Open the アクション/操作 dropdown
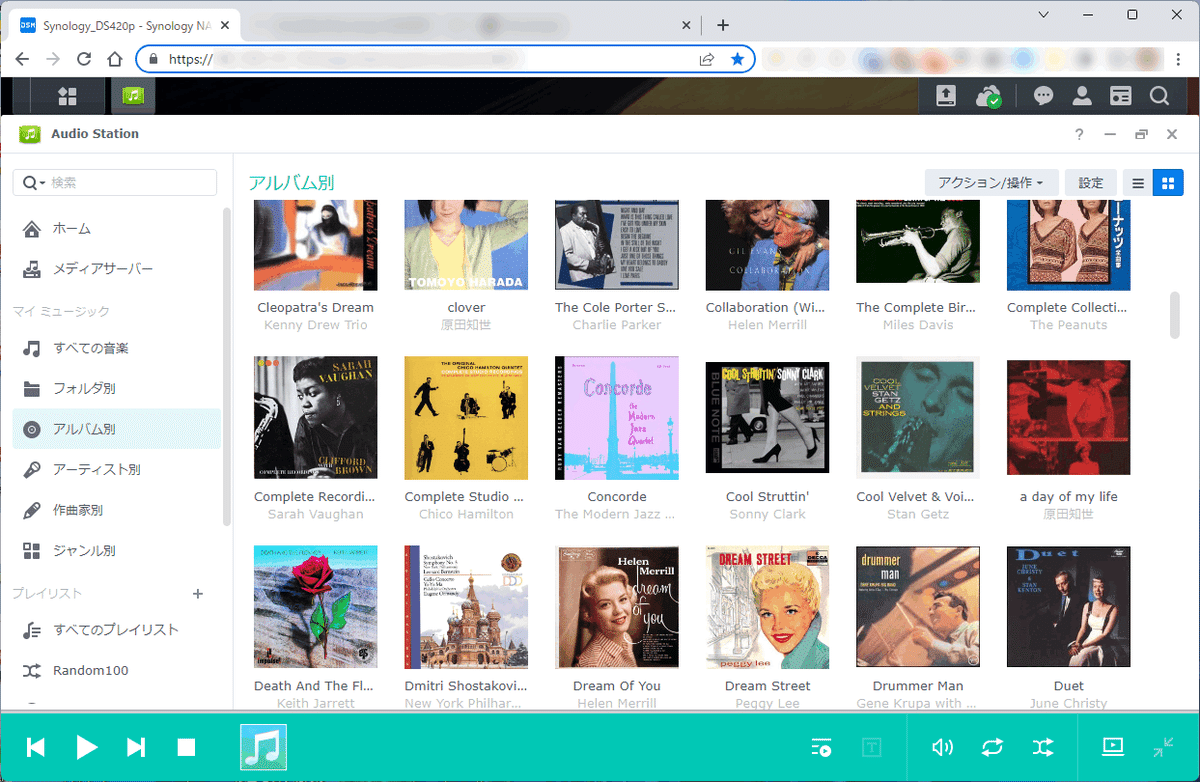Screen dimensions: 1200x782 point(991,183)
